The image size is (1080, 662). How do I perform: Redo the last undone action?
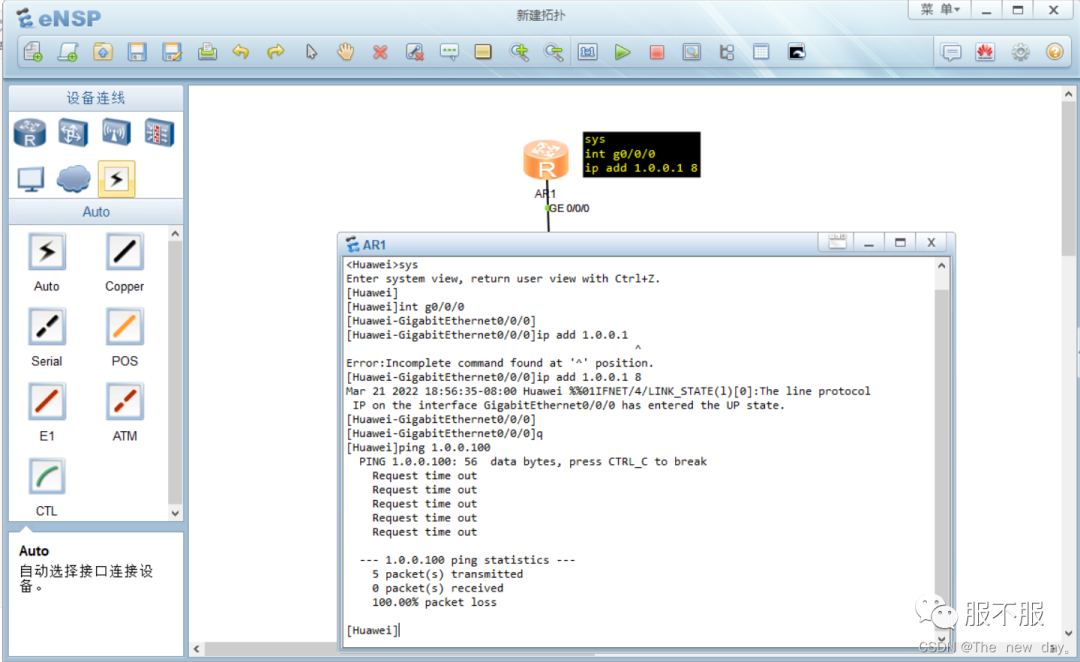(x=276, y=52)
